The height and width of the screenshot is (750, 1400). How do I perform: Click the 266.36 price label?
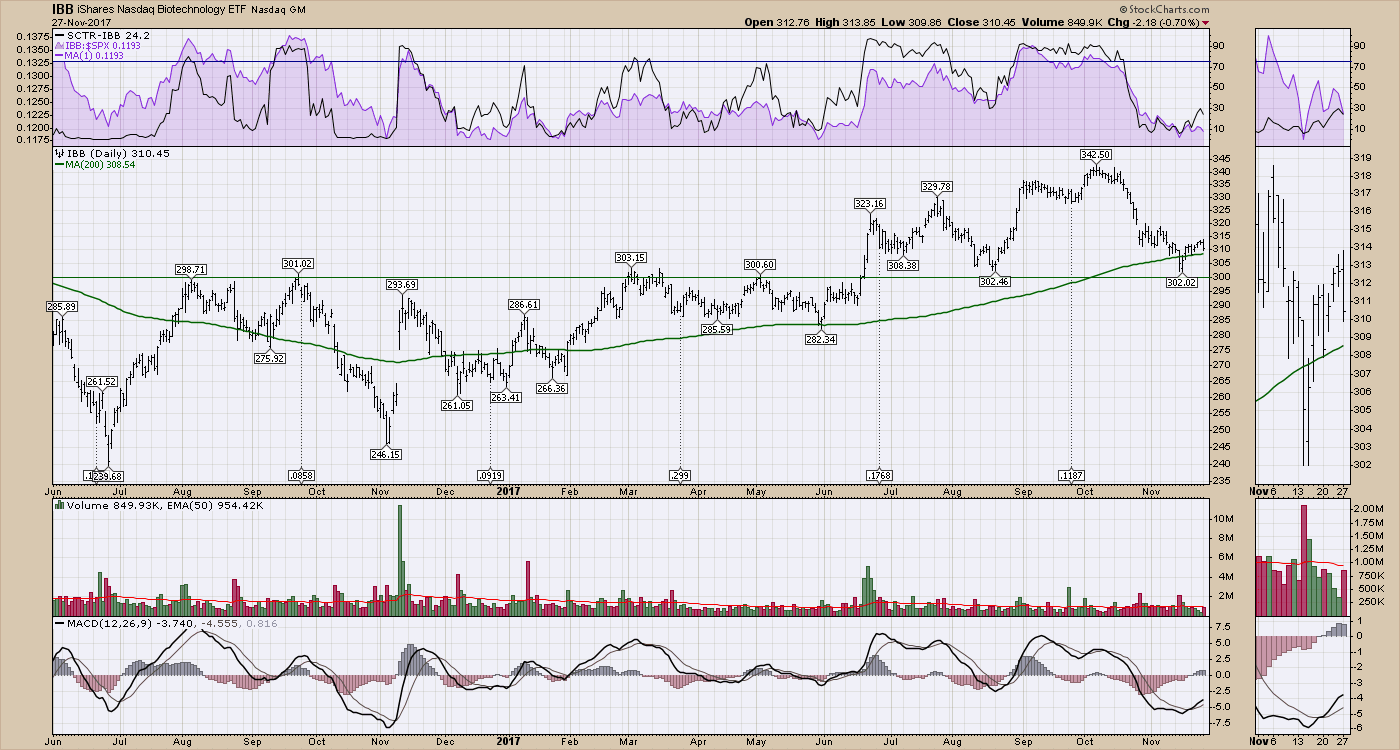[x=552, y=388]
